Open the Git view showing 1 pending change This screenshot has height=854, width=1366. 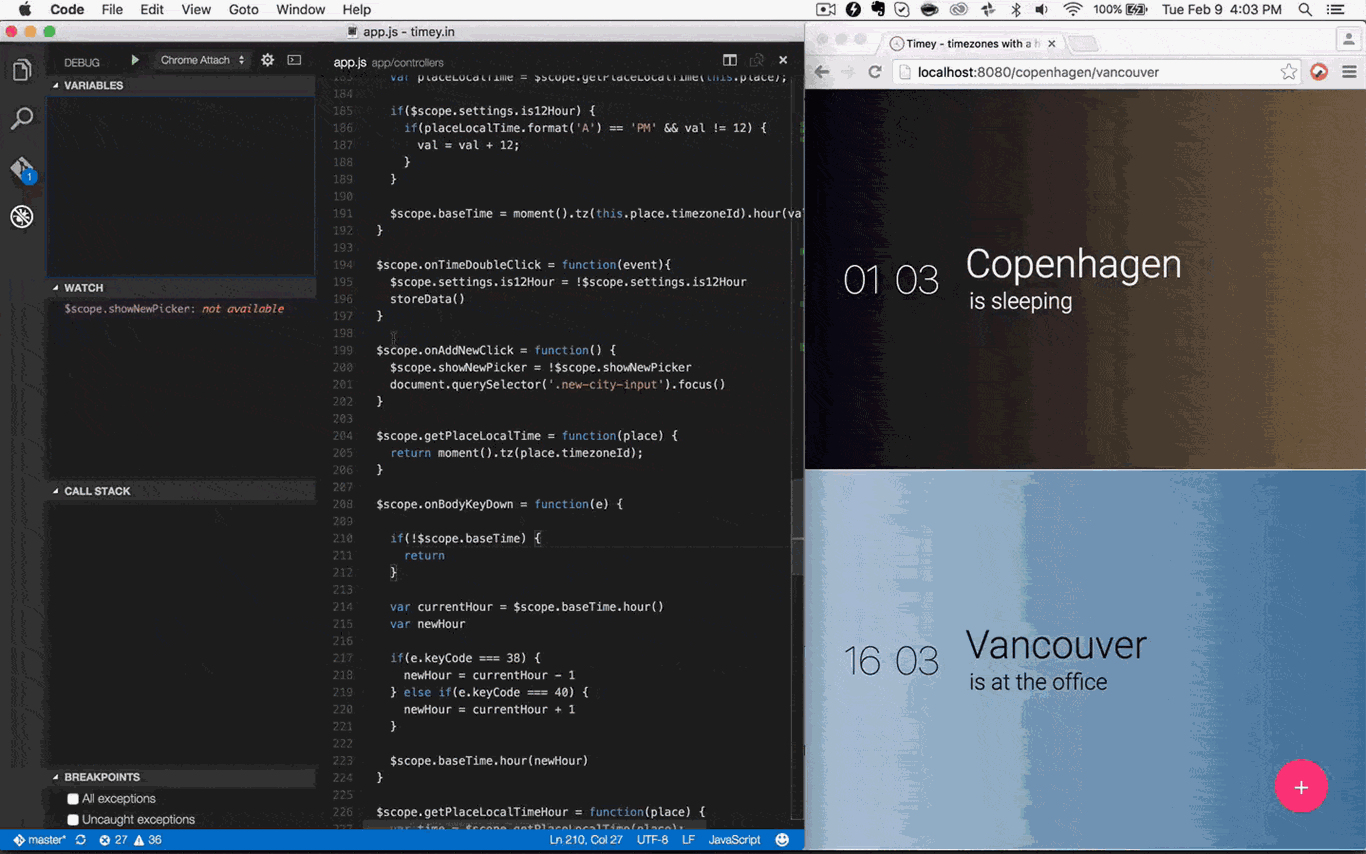22,168
